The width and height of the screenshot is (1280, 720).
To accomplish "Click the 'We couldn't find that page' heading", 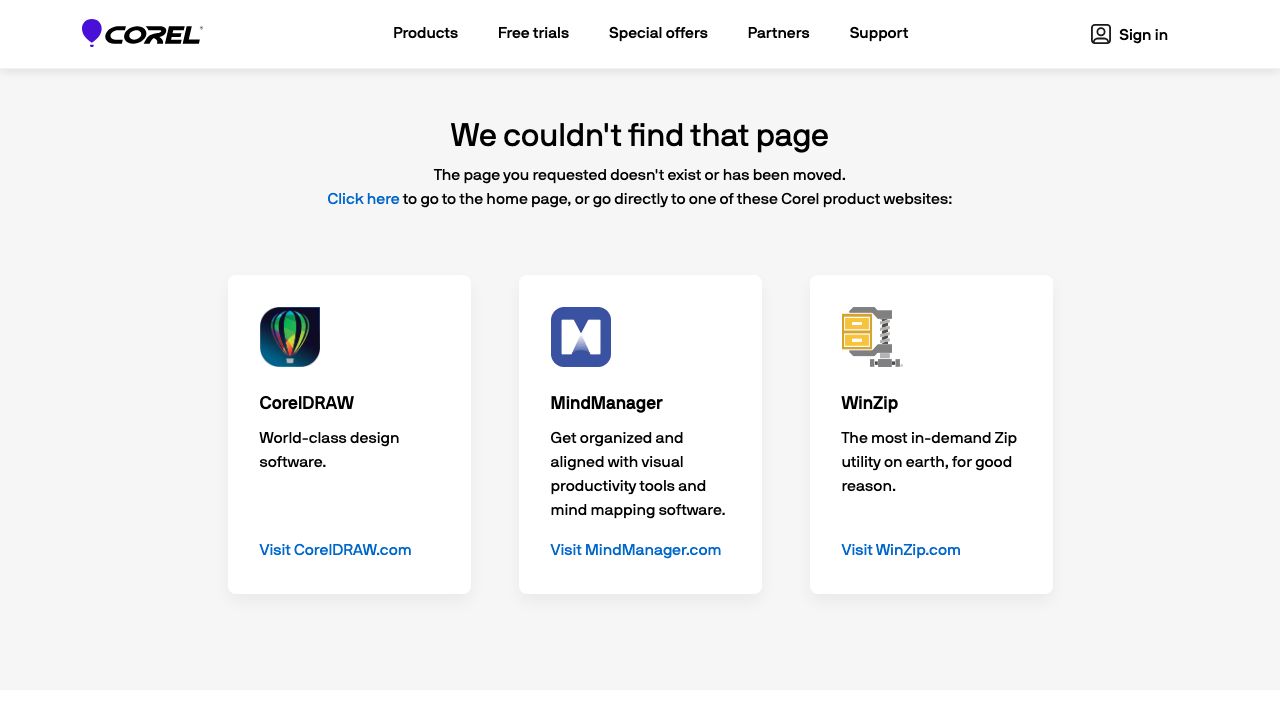I will (x=640, y=135).
